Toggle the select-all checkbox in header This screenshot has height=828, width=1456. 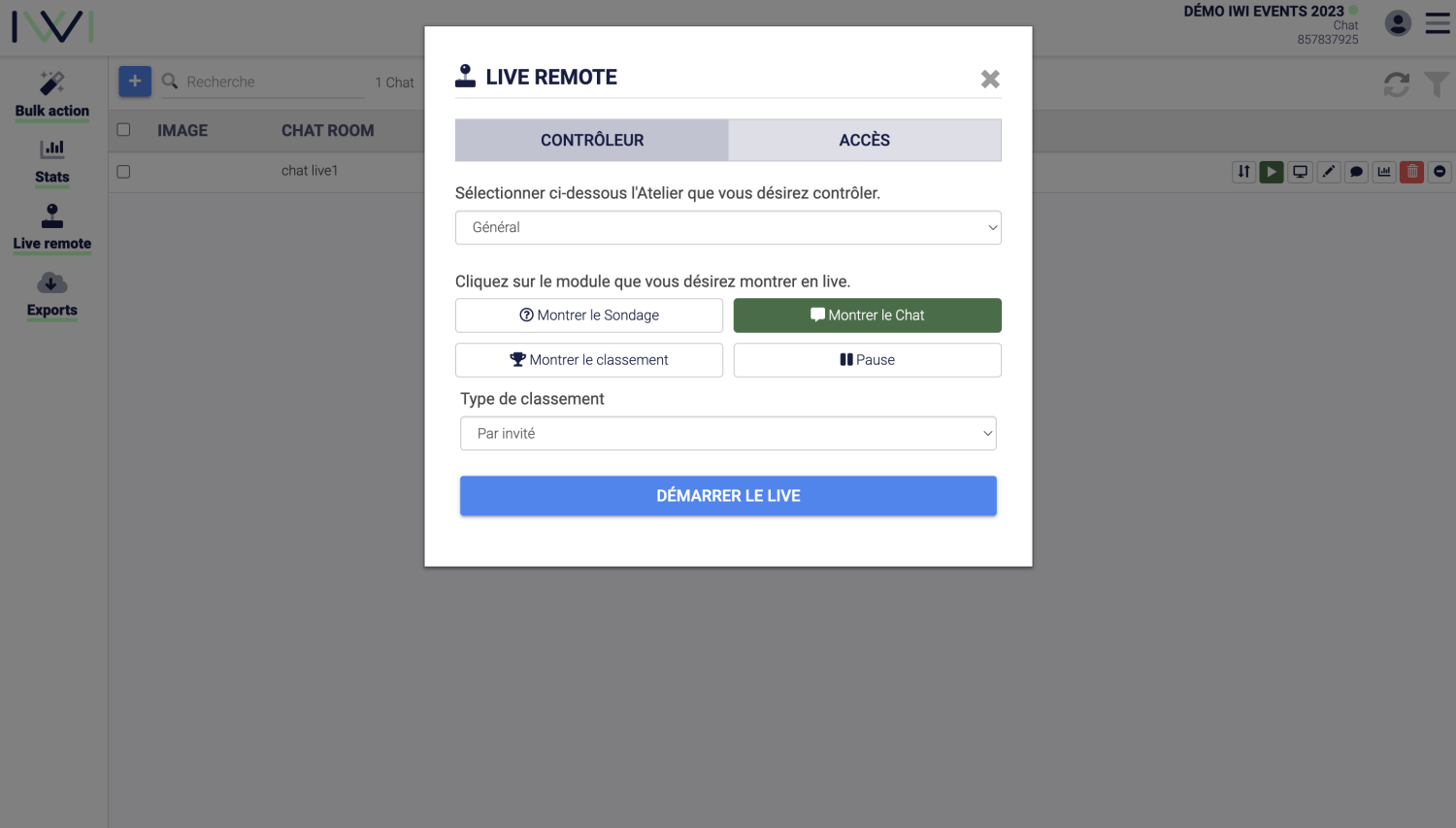click(123, 130)
